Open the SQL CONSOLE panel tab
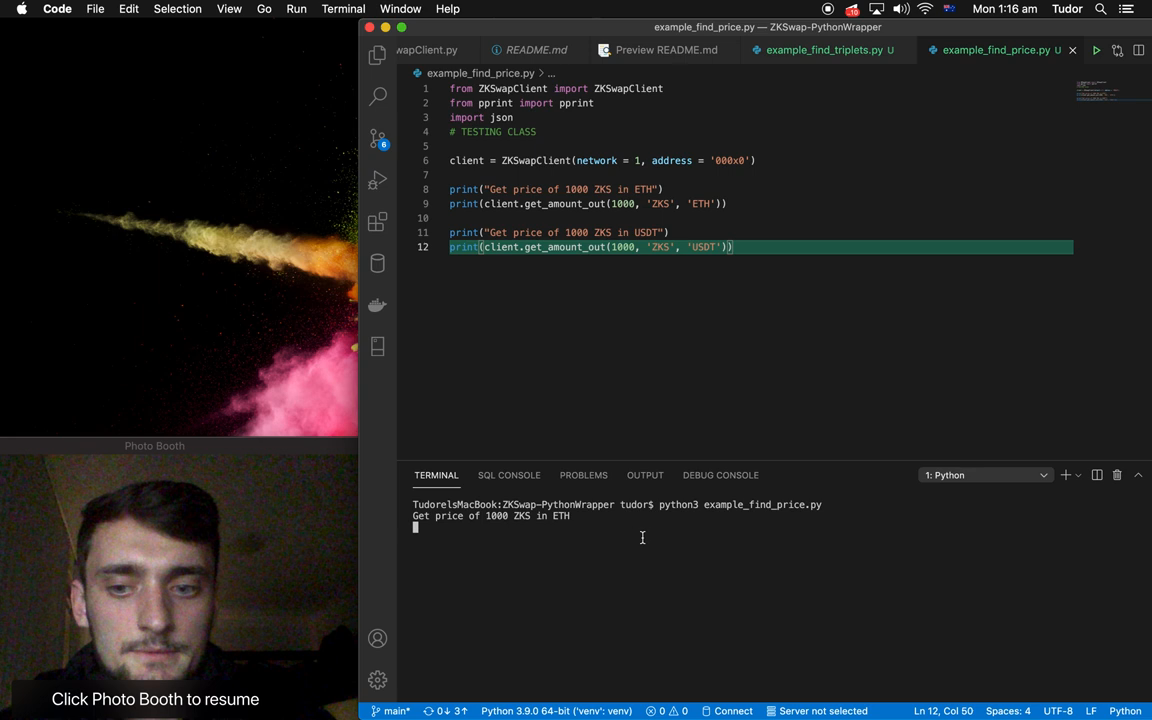 click(x=509, y=475)
